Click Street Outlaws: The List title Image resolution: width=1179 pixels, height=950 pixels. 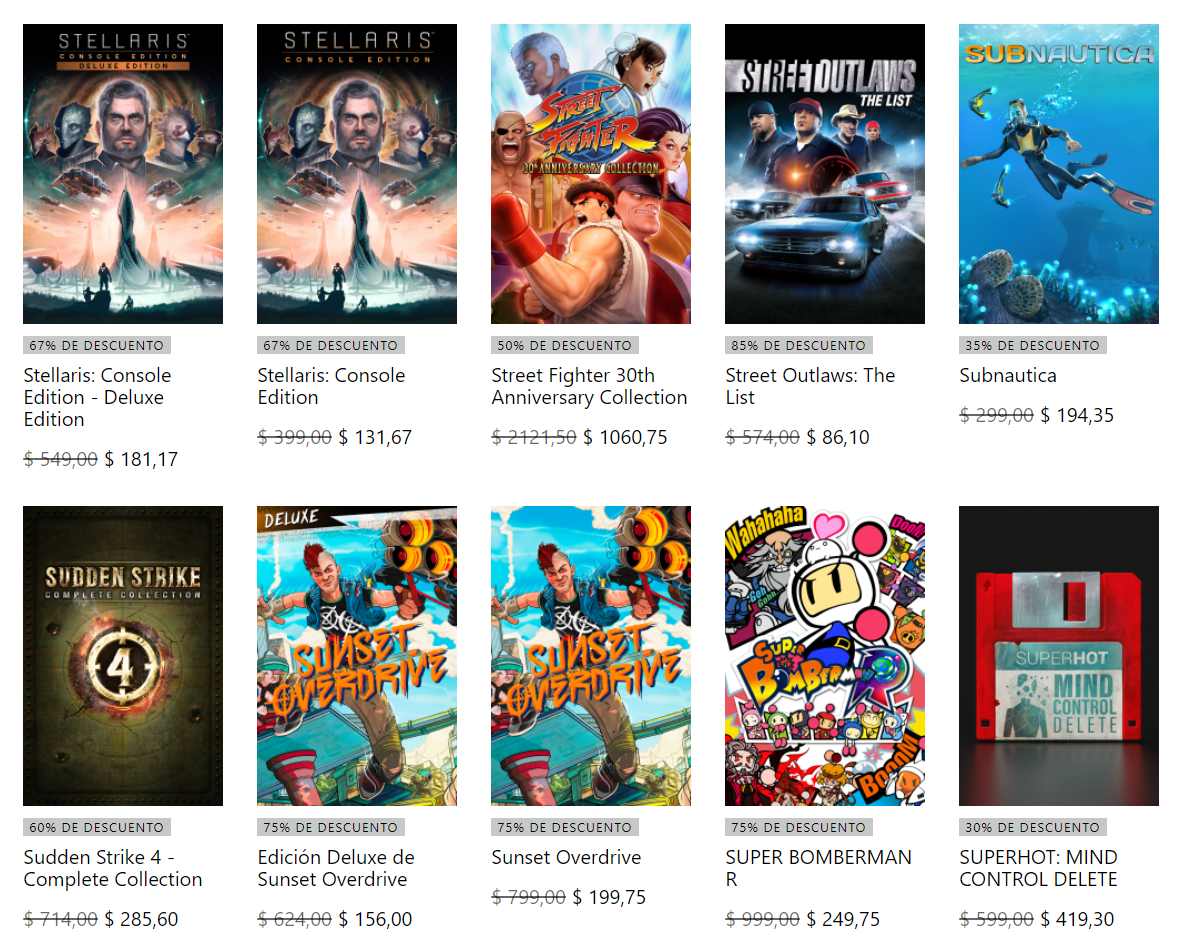[810, 386]
